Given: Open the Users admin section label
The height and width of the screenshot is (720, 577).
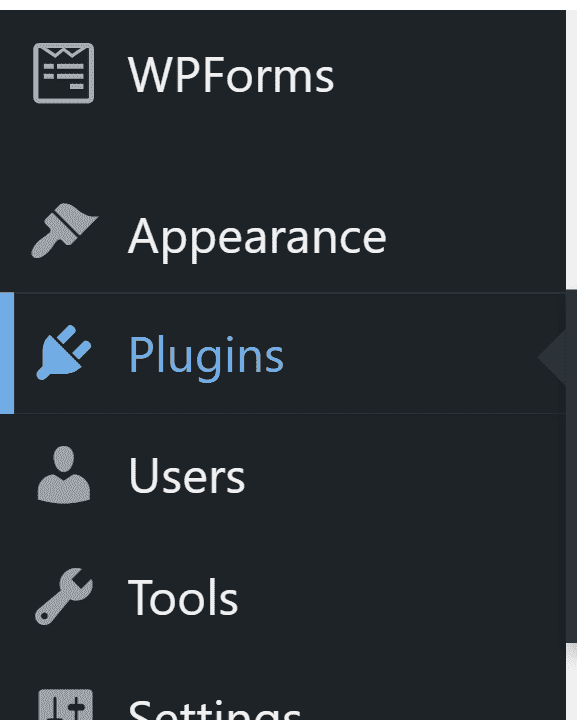Looking at the screenshot, I should 187,476.
